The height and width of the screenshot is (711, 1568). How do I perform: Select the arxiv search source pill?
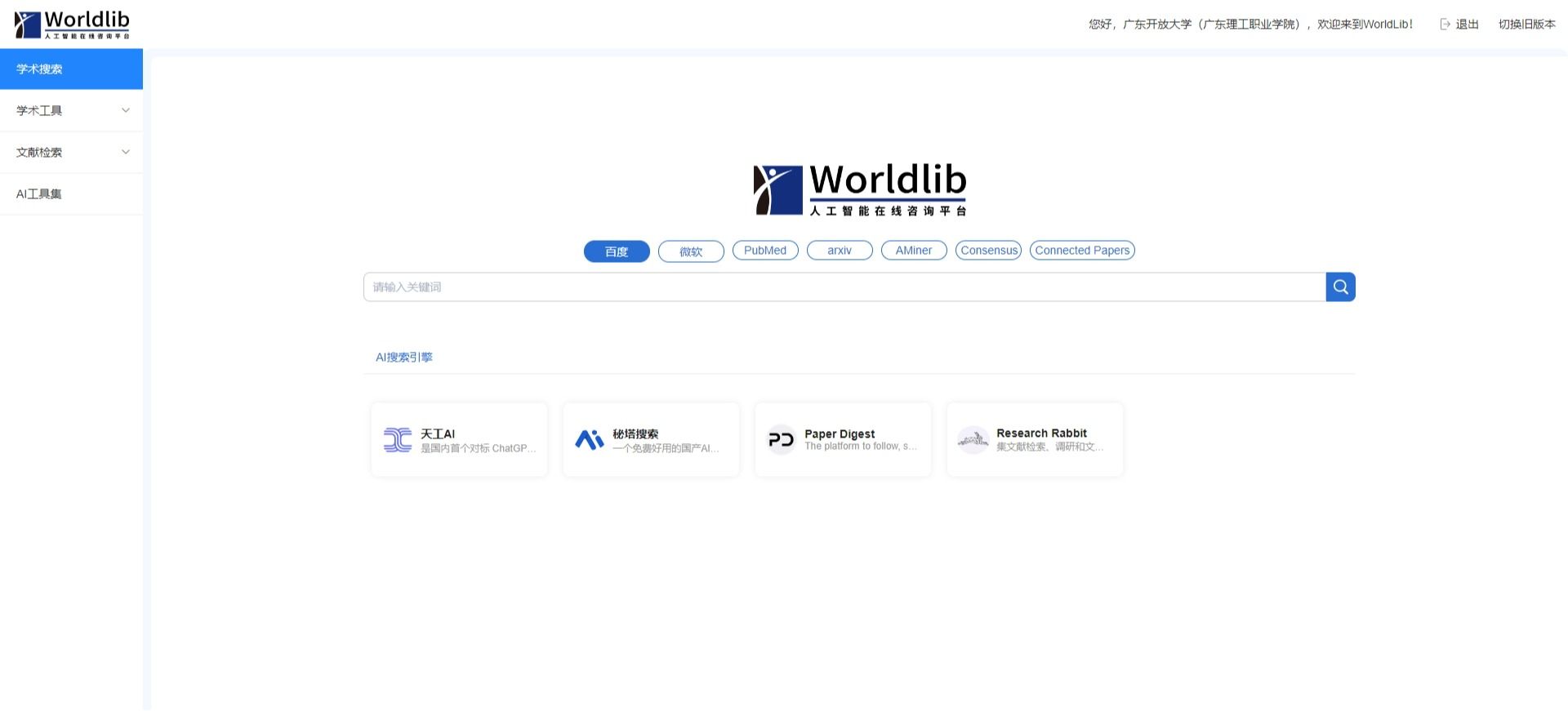pos(840,251)
